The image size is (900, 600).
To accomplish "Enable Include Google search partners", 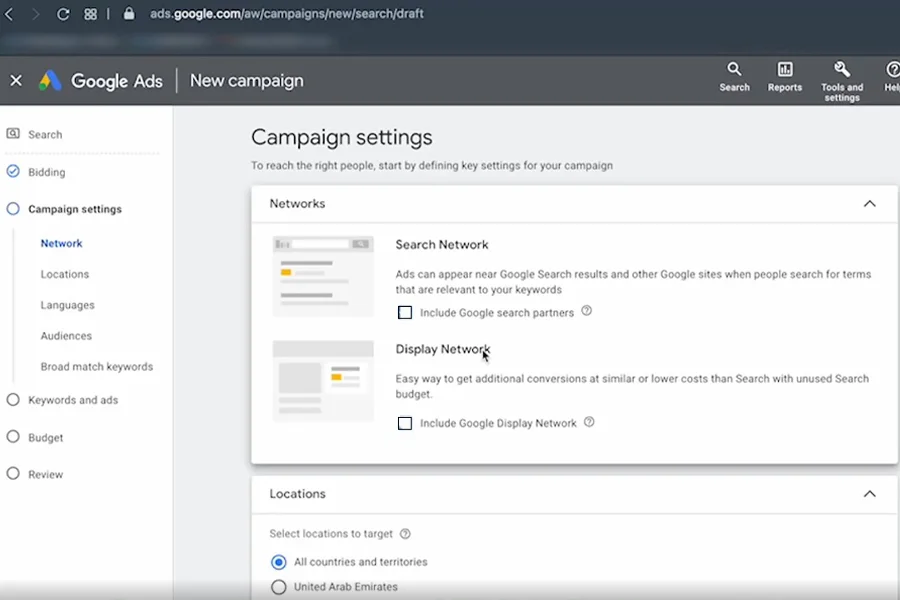I will [405, 312].
